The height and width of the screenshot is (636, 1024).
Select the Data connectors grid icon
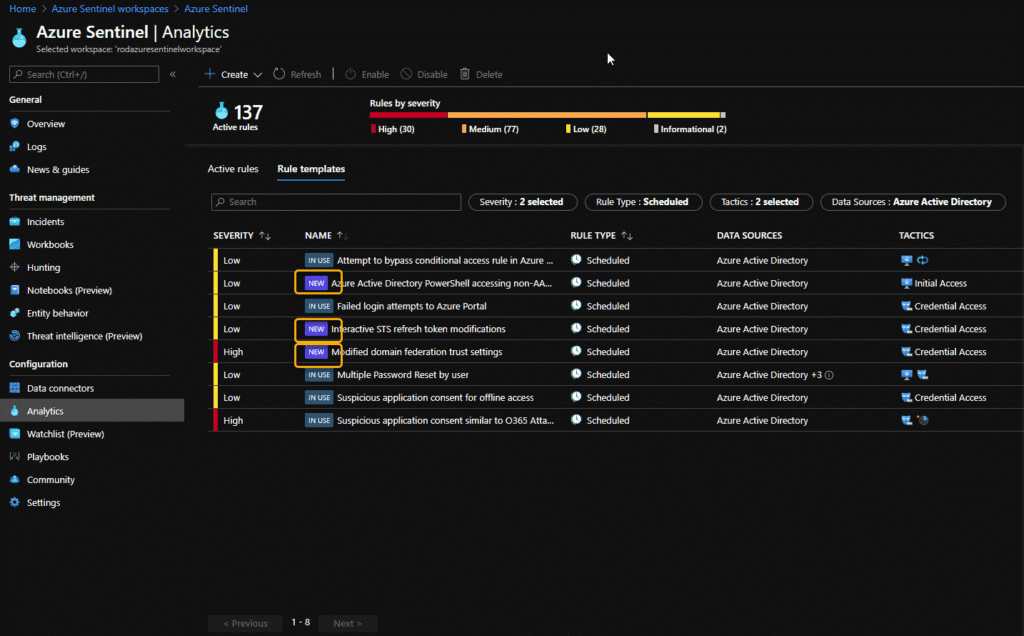click(x=15, y=388)
